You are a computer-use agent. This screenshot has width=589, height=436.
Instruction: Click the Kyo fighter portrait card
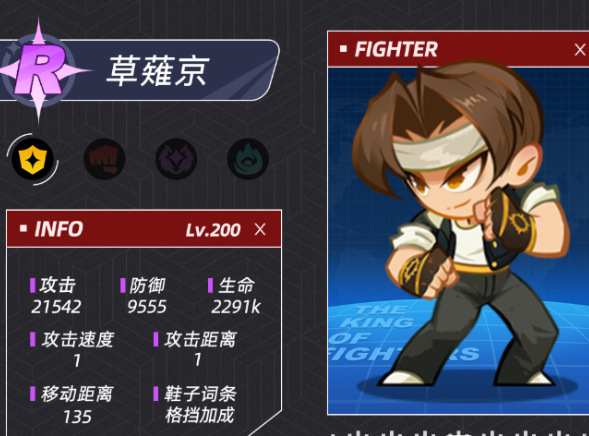(x=458, y=240)
